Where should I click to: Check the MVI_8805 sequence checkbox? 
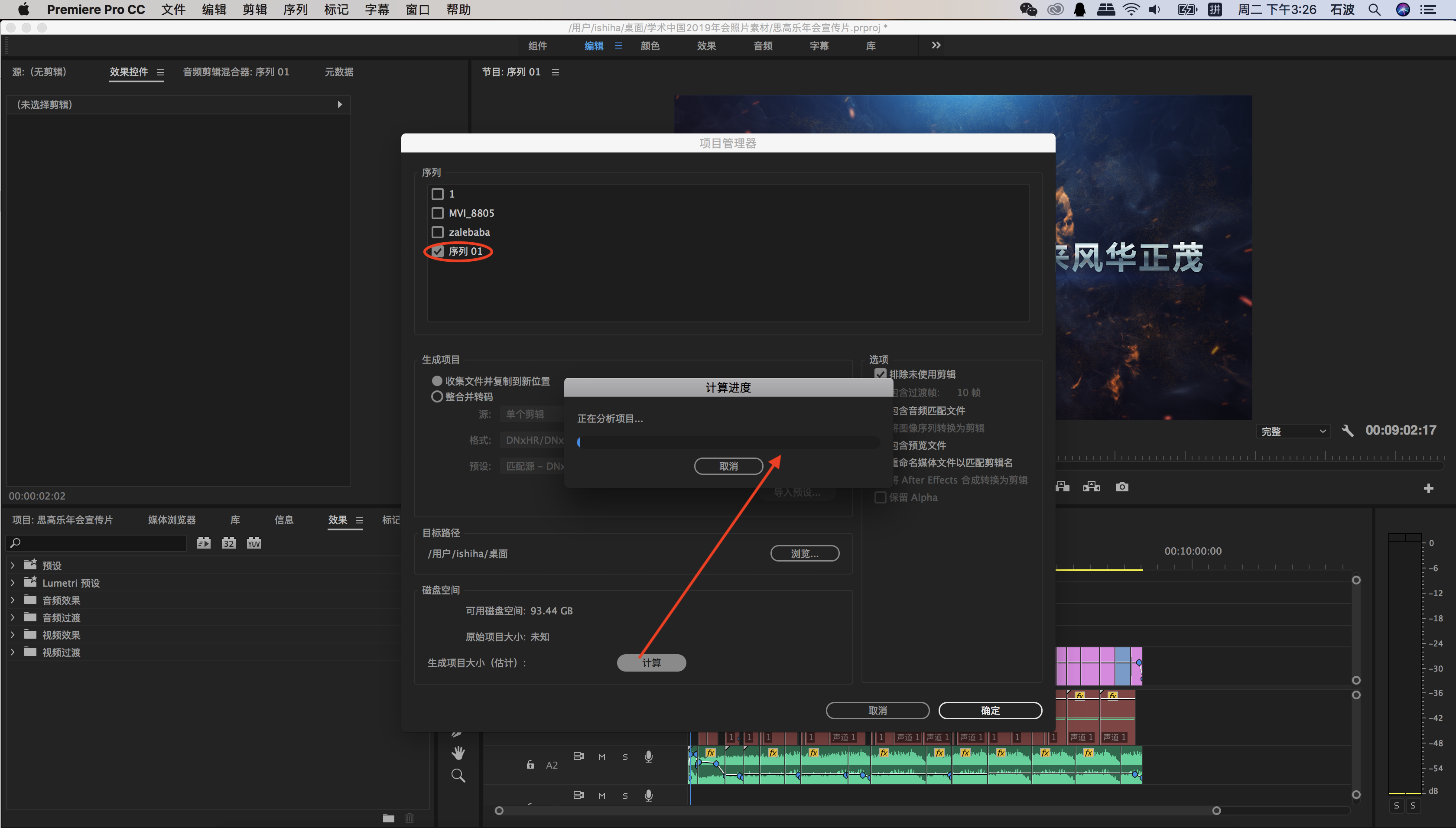437,213
